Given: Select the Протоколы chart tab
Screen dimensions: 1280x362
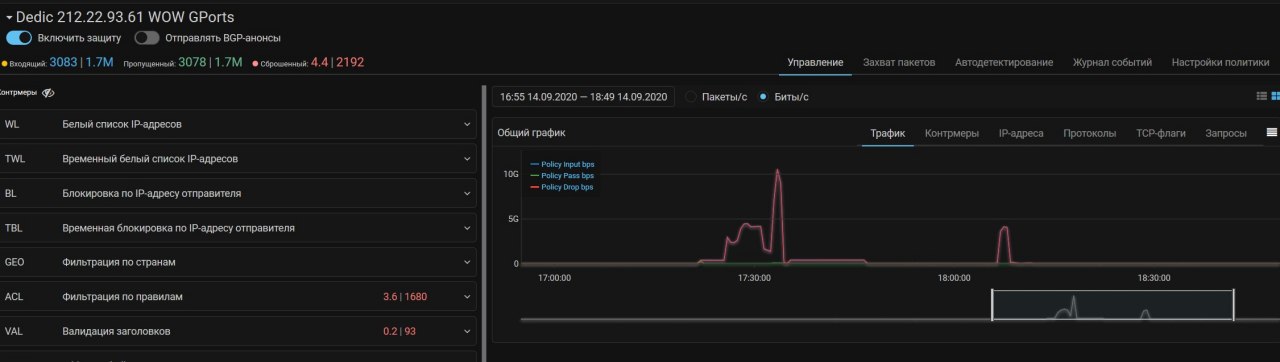Looking at the screenshot, I should (1090, 133).
